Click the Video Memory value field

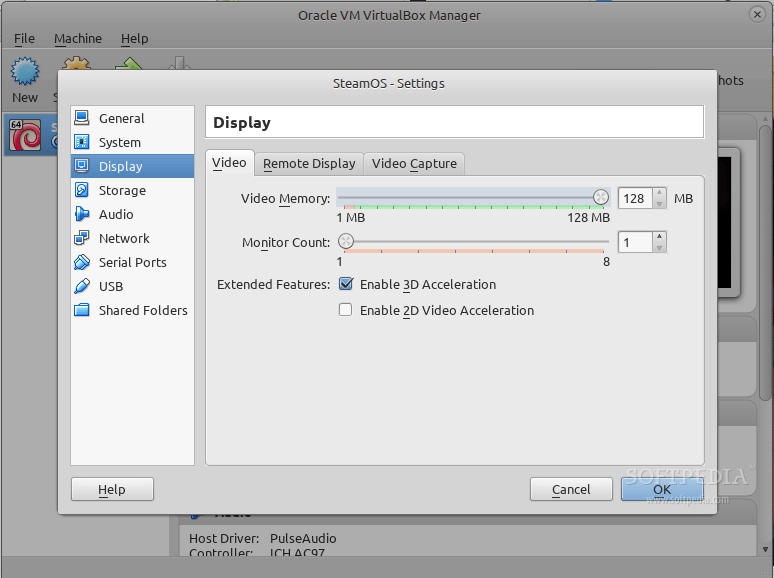click(x=634, y=198)
